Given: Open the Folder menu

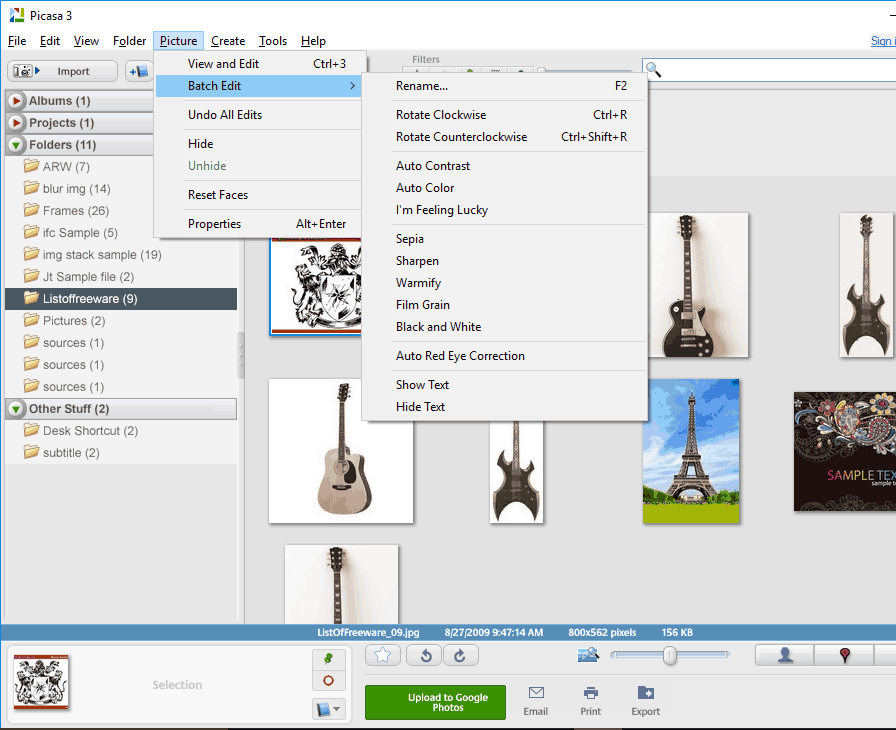Looking at the screenshot, I should (130, 41).
